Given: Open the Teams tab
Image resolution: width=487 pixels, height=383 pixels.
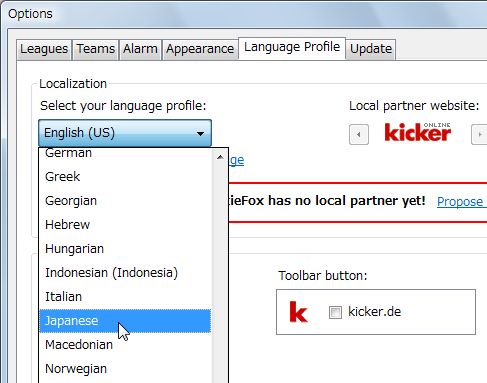Looking at the screenshot, I should (x=96, y=49).
